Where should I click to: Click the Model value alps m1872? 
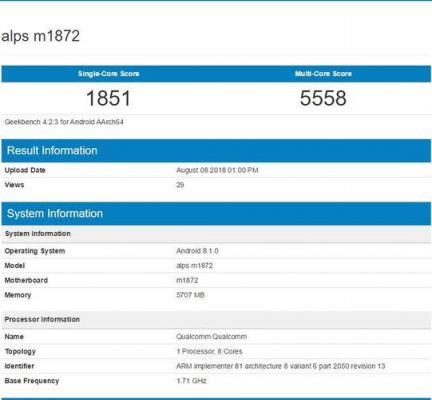click(194, 266)
